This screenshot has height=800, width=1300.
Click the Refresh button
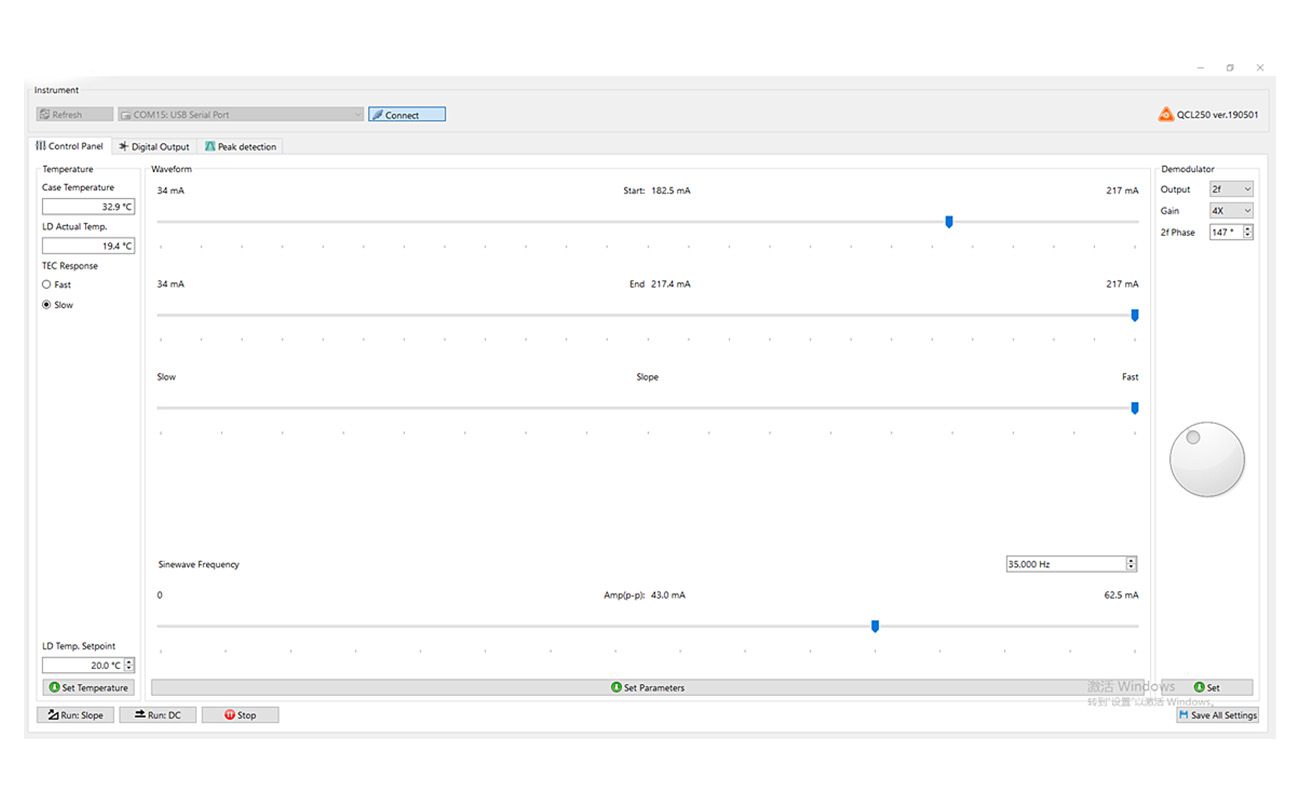tap(74, 115)
